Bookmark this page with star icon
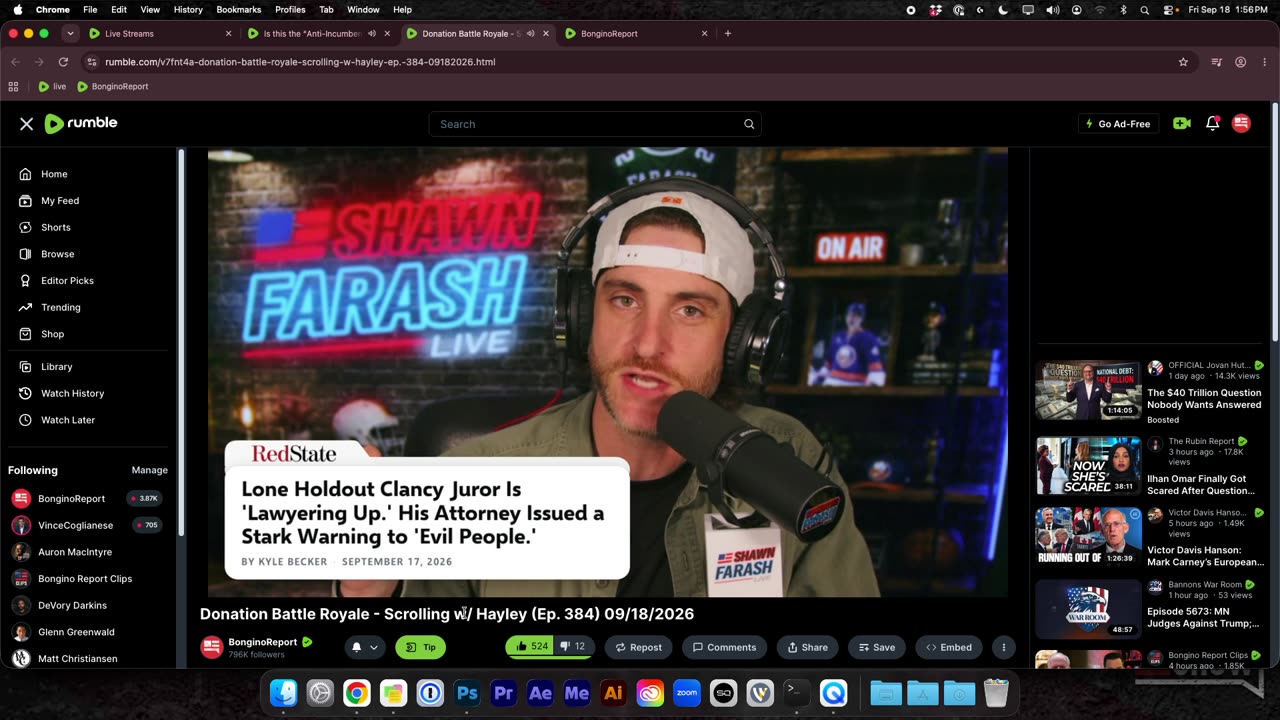Image resolution: width=1280 pixels, height=720 pixels. tap(1183, 62)
